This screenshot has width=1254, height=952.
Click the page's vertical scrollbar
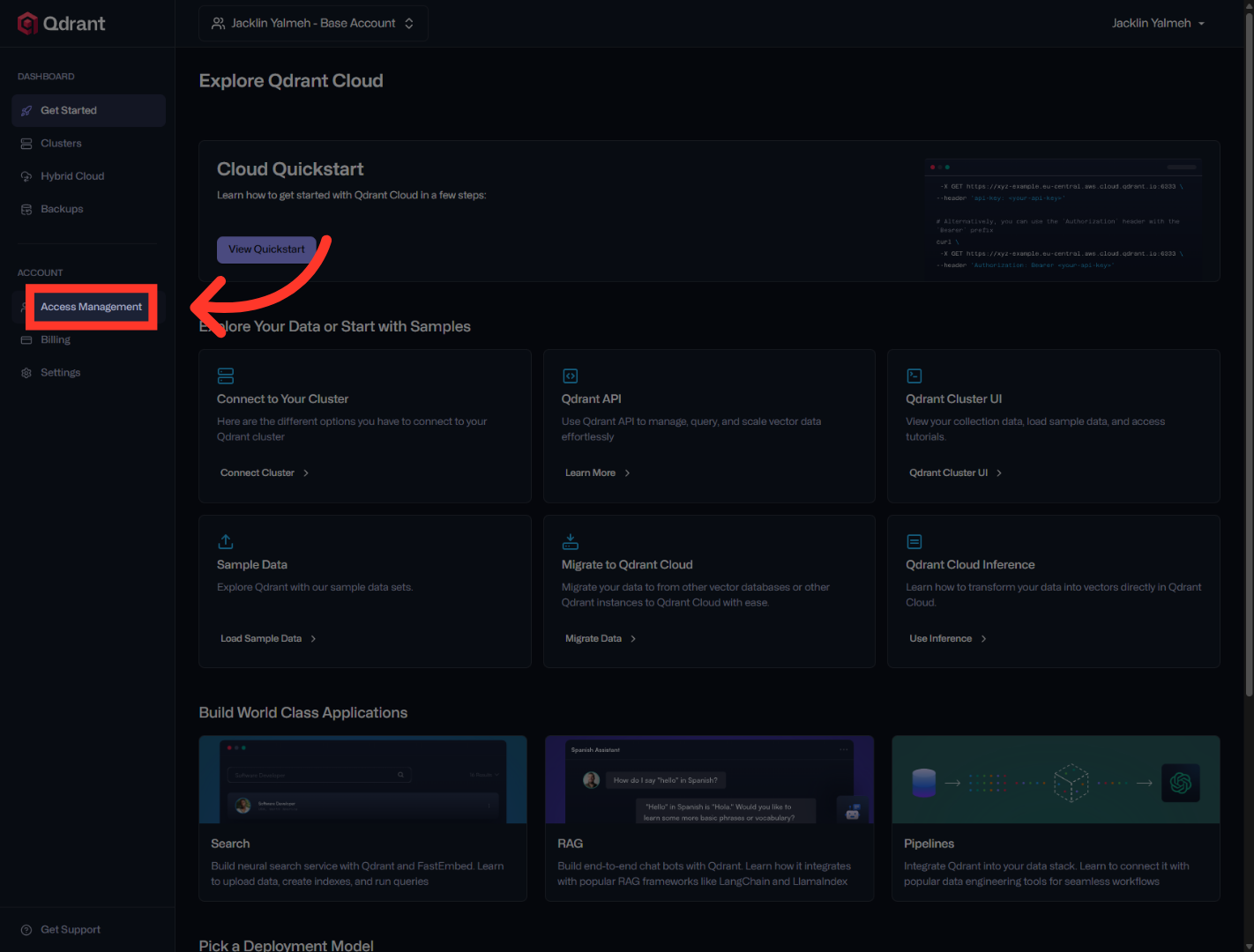(x=1249, y=353)
